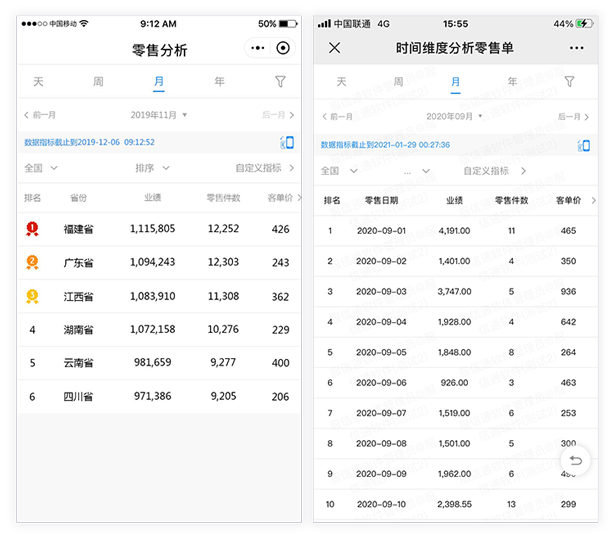
Task: Tap the rank 3 yellow medal for 江西省
Action: 32,296
